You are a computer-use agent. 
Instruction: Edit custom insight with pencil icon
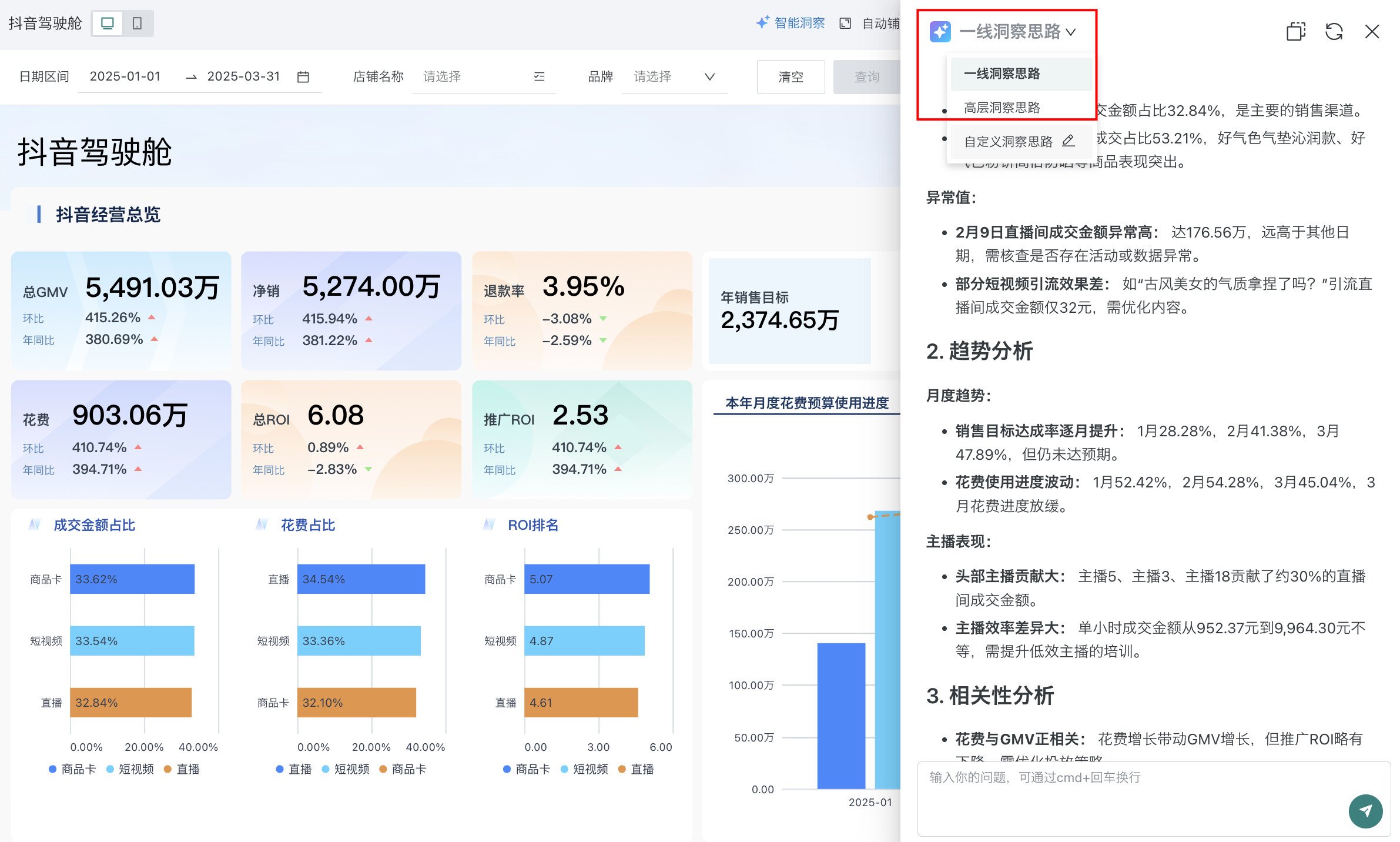pyautogui.click(x=1069, y=141)
